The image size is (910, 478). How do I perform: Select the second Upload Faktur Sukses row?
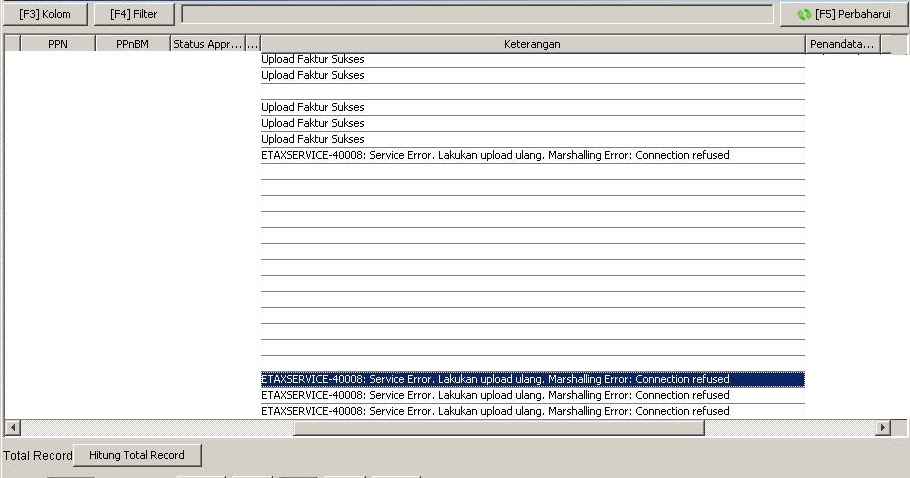532,75
